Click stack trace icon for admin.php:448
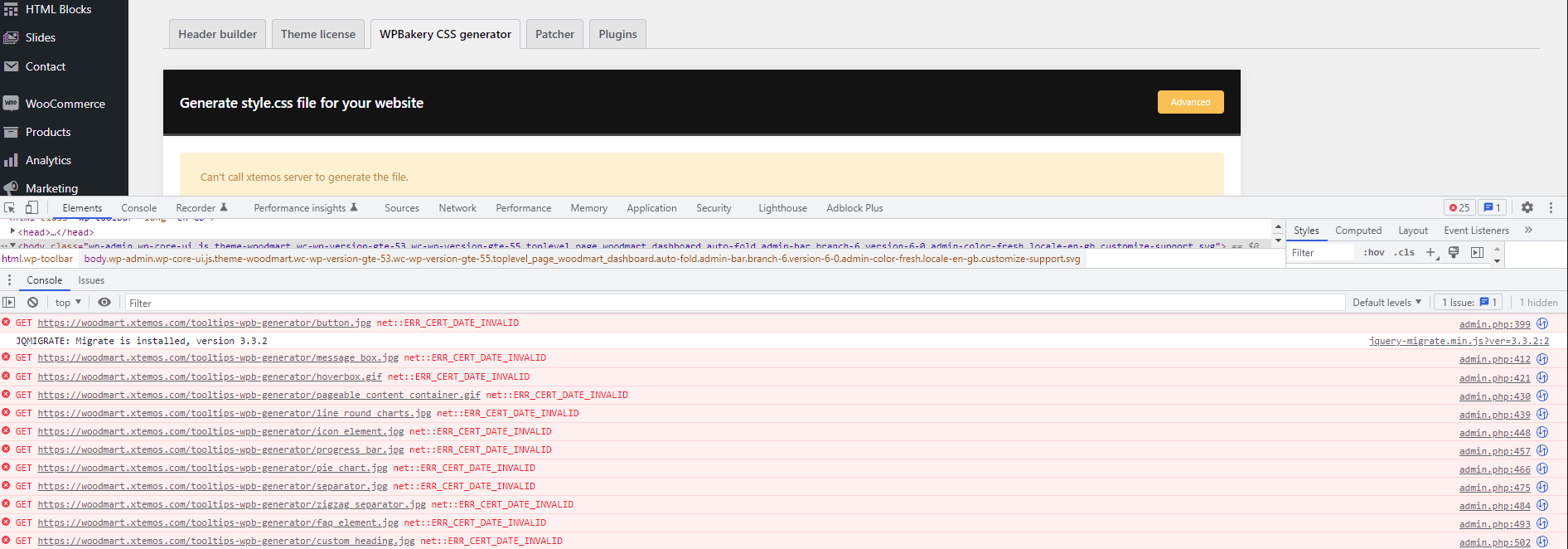 (1542, 432)
